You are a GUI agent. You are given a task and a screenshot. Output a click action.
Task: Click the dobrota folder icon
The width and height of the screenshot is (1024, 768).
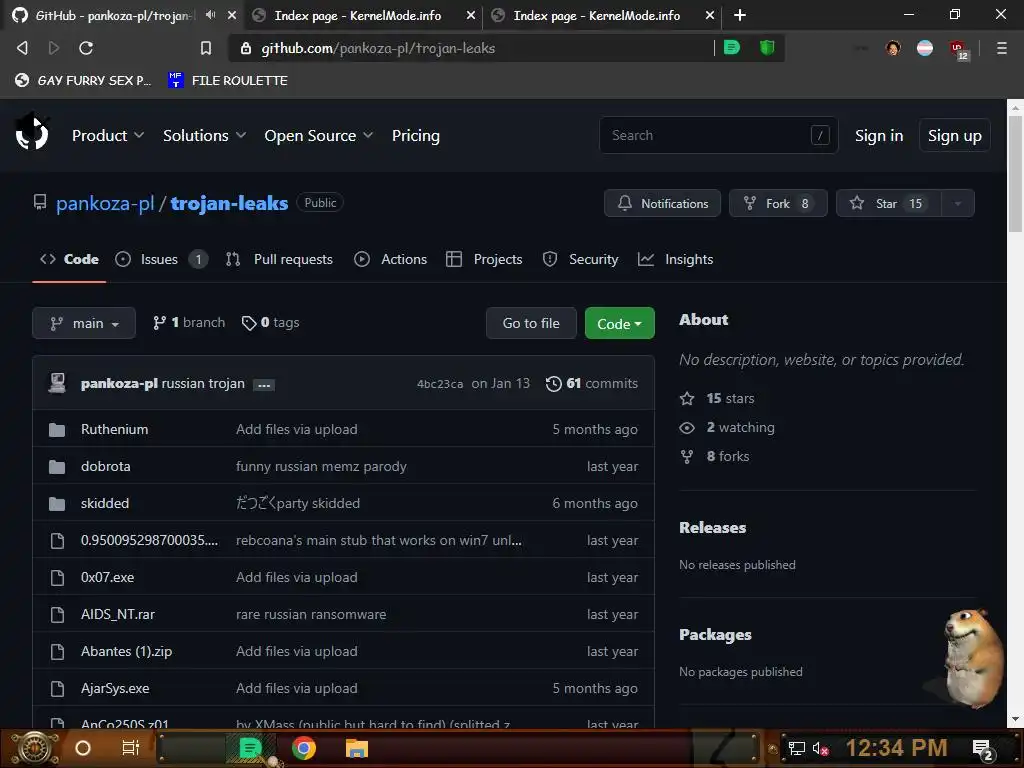(57, 467)
